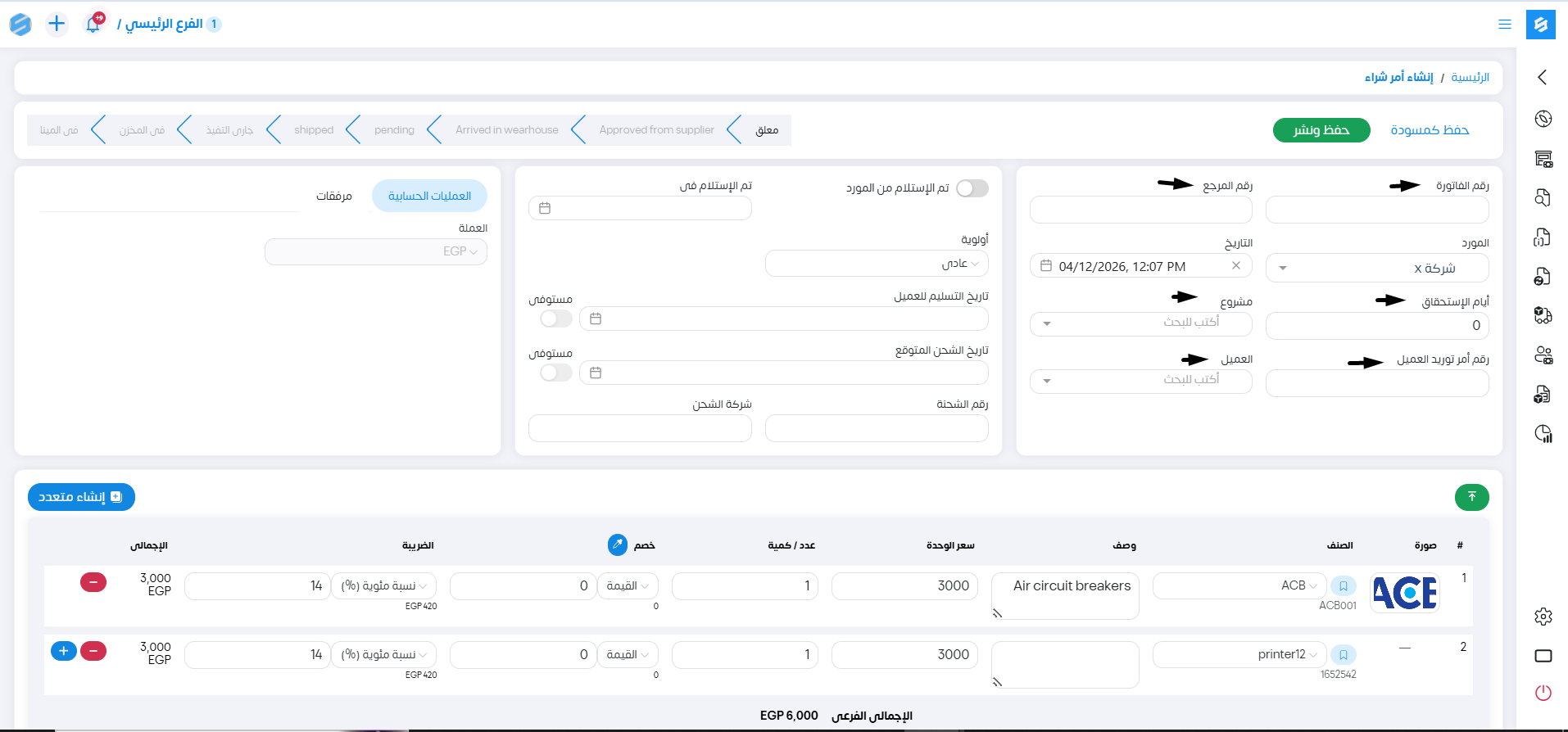Open the supplier dropdown showing شركة x
Viewport: 1568px width, 732px height.
pyautogui.click(x=1376, y=269)
